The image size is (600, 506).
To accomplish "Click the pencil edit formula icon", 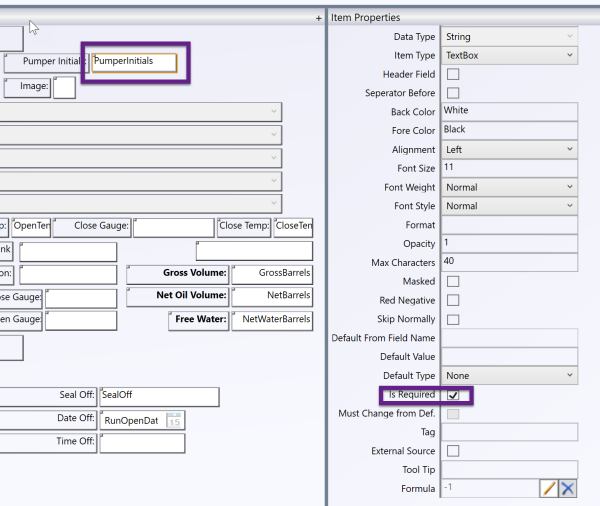I will point(549,488).
